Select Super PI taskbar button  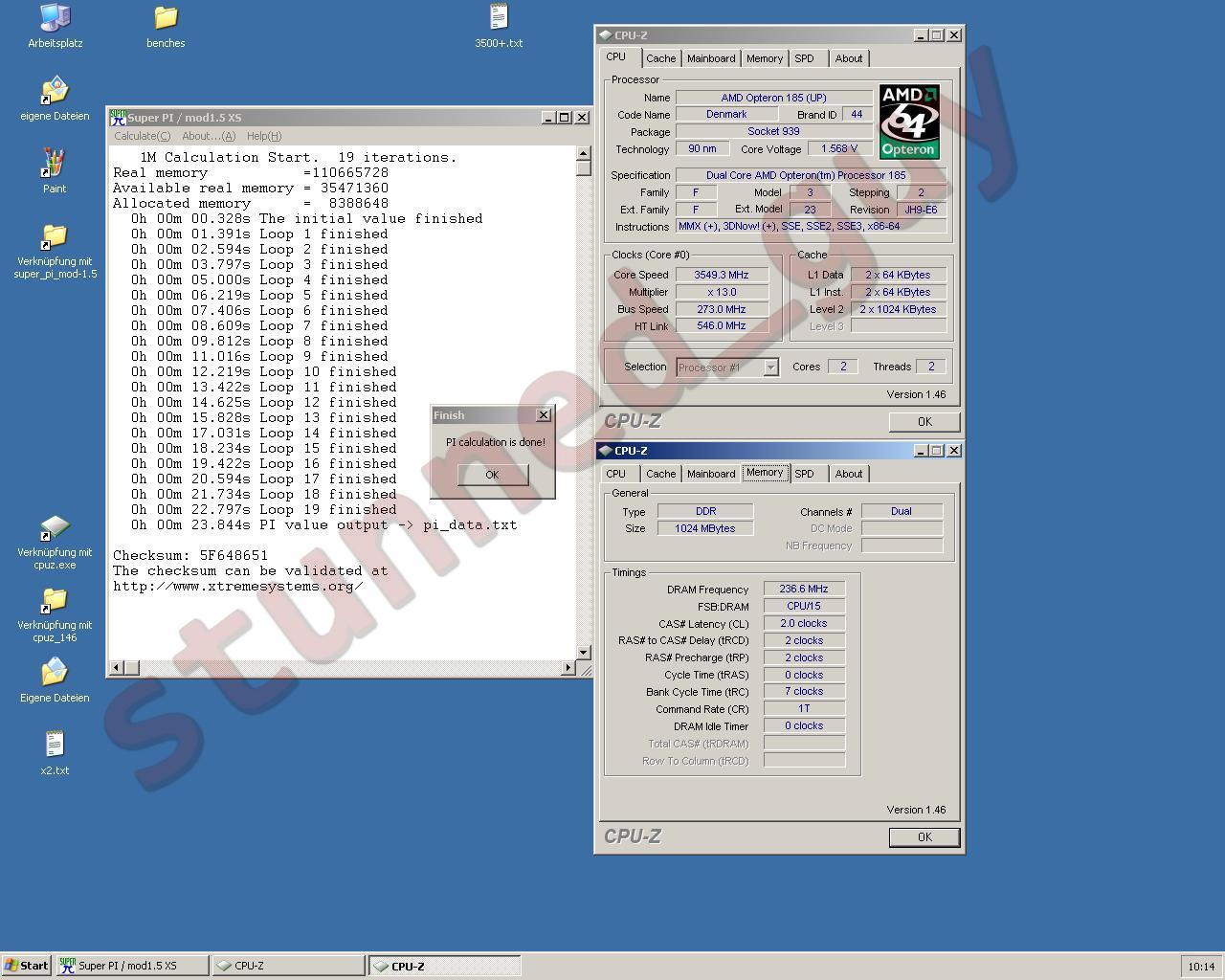pyautogui.click(x=132, y=966)
